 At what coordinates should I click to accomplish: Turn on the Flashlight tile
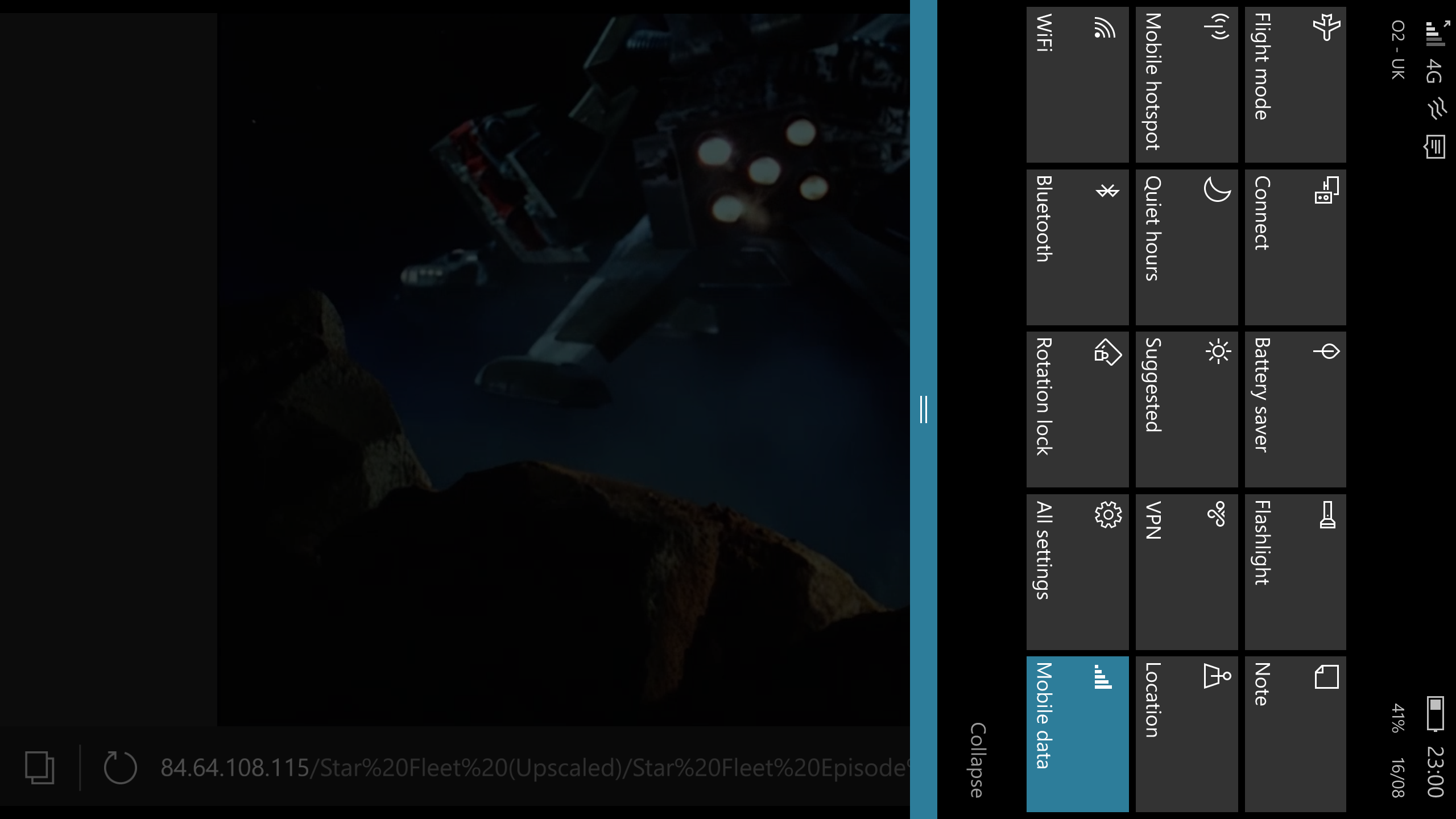tap(1295, 572)
